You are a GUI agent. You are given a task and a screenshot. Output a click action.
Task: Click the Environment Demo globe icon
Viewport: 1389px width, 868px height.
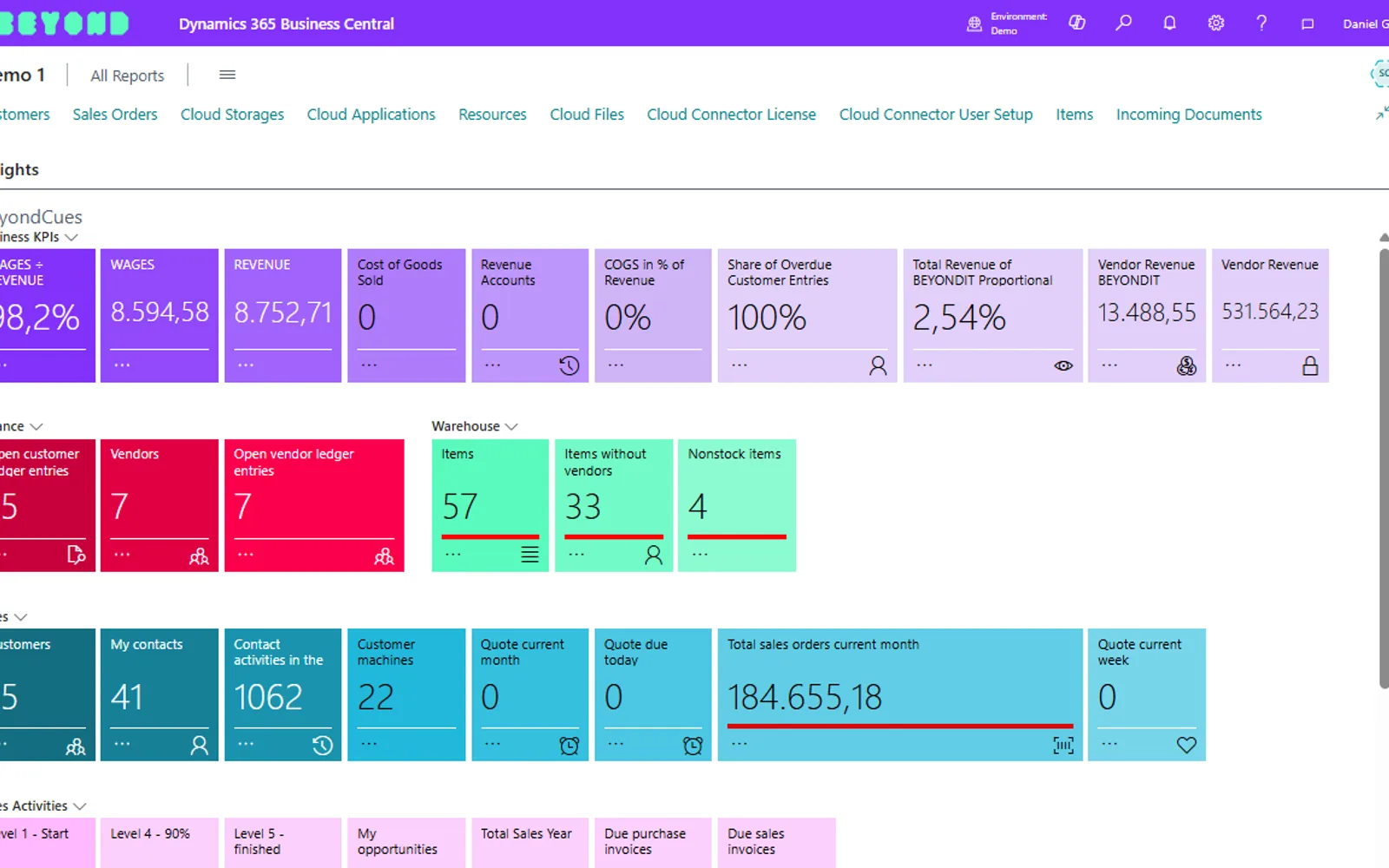[x=974, y=24]
